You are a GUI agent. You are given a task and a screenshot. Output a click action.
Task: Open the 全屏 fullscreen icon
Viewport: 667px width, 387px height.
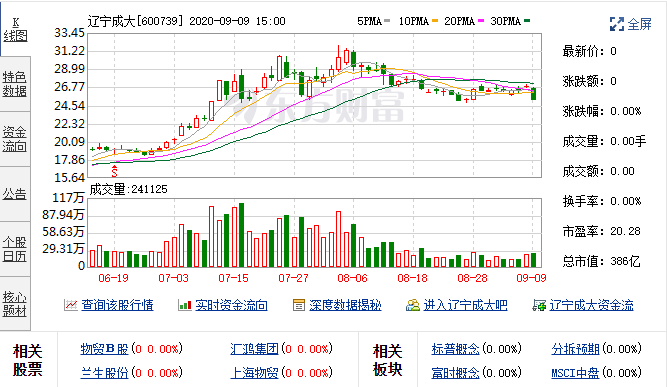pos(616,24)
